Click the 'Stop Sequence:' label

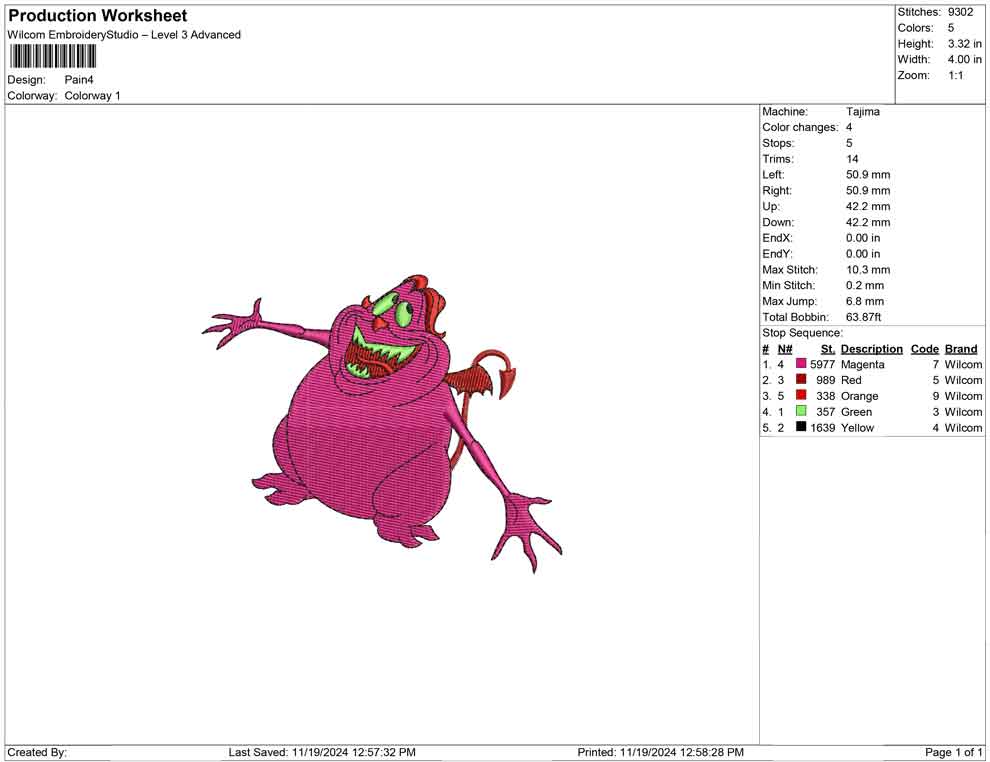pos(802,333)
